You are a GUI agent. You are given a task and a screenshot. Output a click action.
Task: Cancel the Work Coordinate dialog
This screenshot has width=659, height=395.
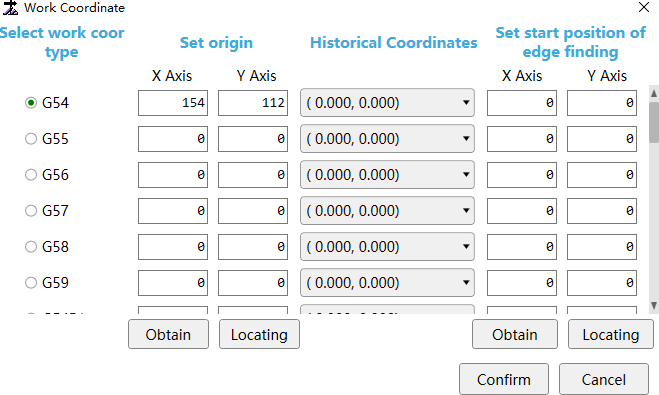pyautogui.click(x=604, y=379)
